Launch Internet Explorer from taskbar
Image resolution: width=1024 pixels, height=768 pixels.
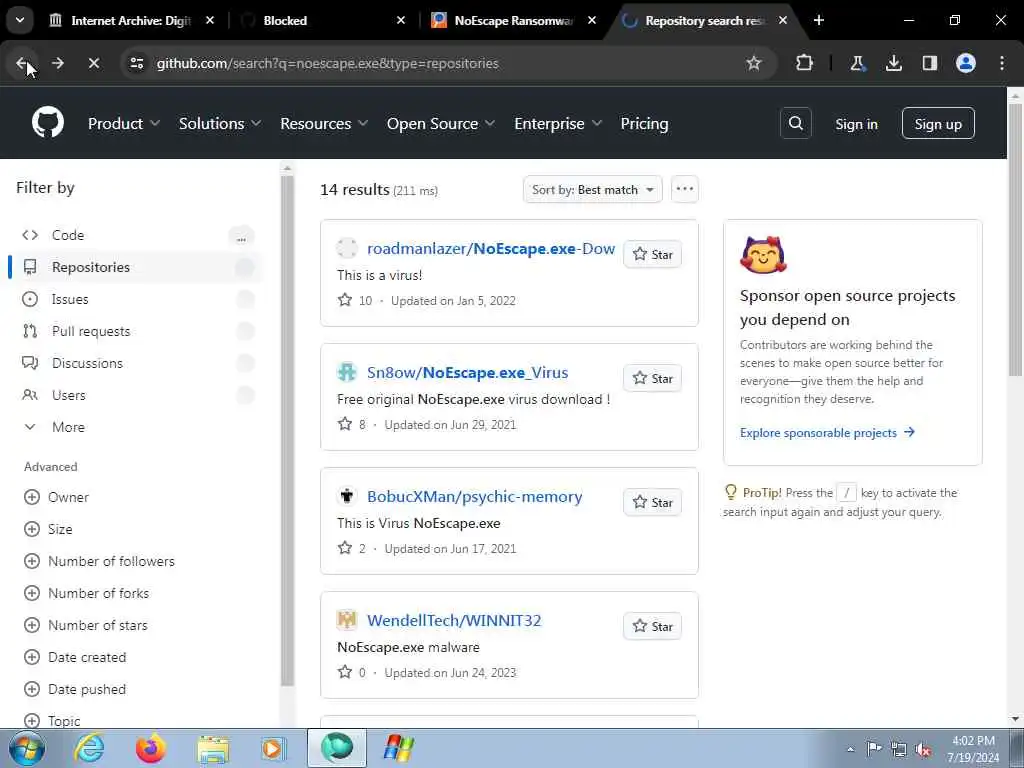(x=89, y=748)
